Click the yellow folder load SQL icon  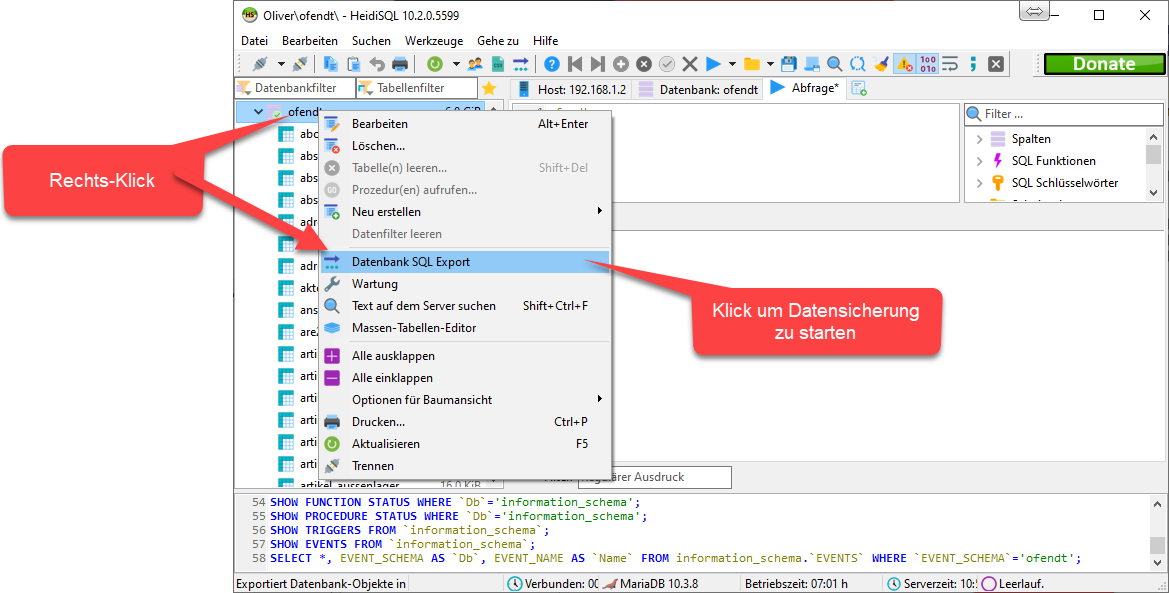(752, 64)
